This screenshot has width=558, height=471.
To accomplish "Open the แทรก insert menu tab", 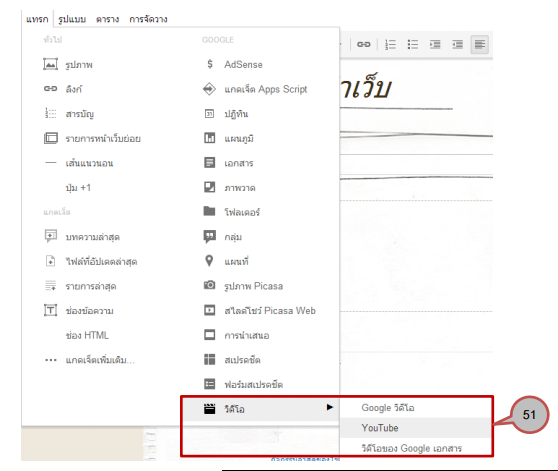I will 37,19.
